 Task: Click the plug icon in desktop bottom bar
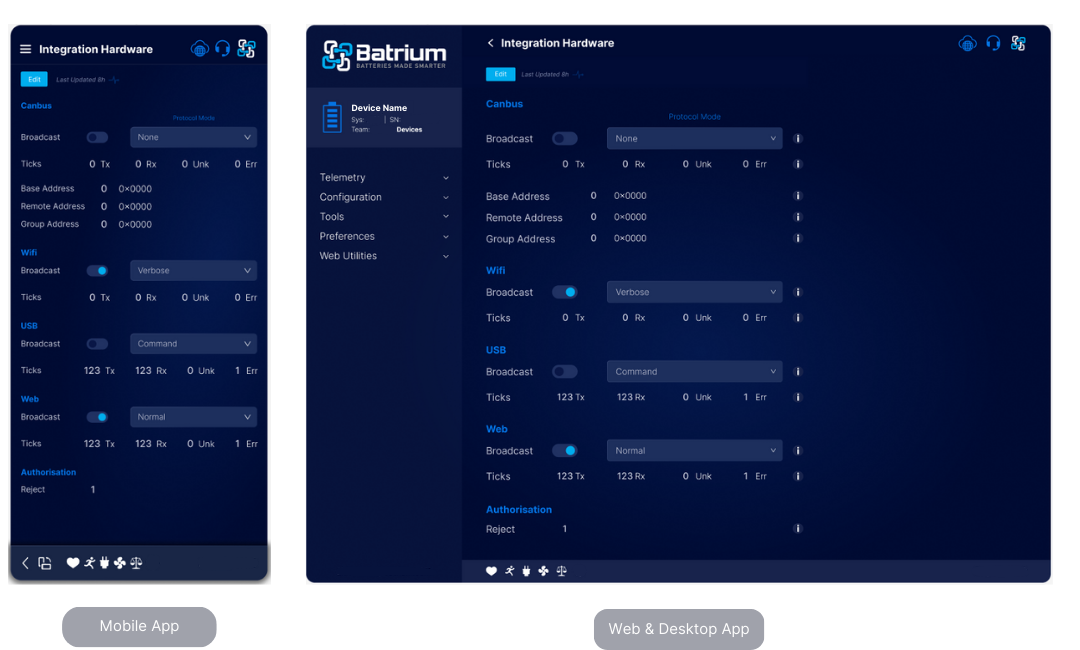[526, 571]
